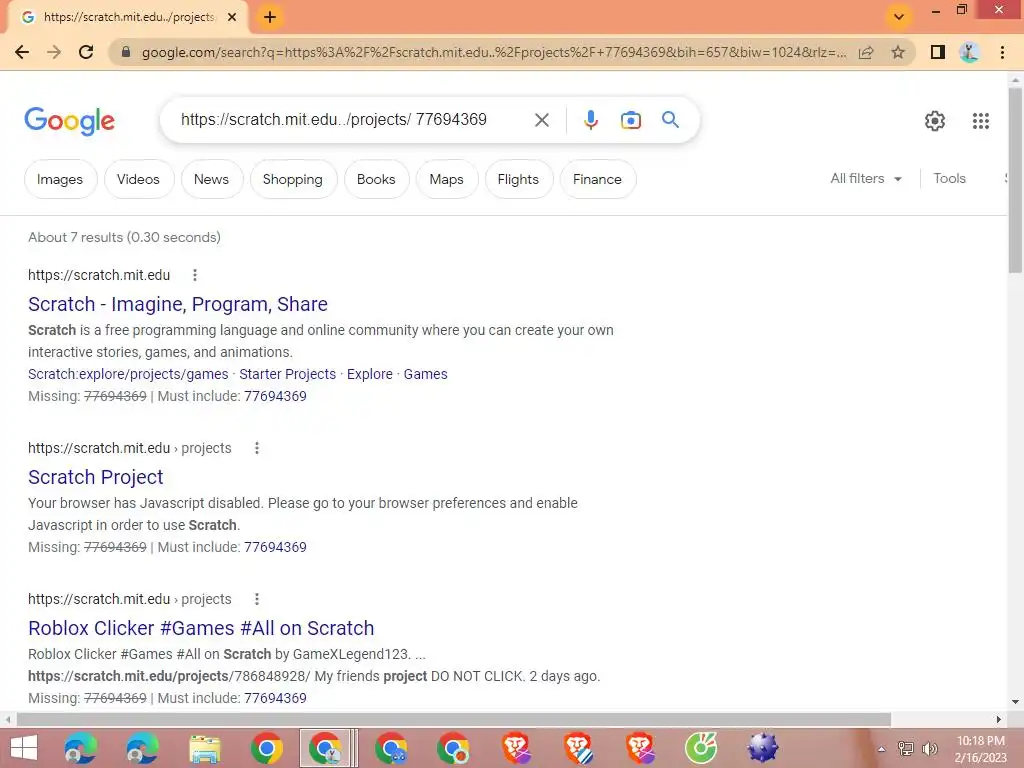Viewport: 1024px width, 768px height.
Task: Switch to the Maps filter
Action: (x=447, y=179)
